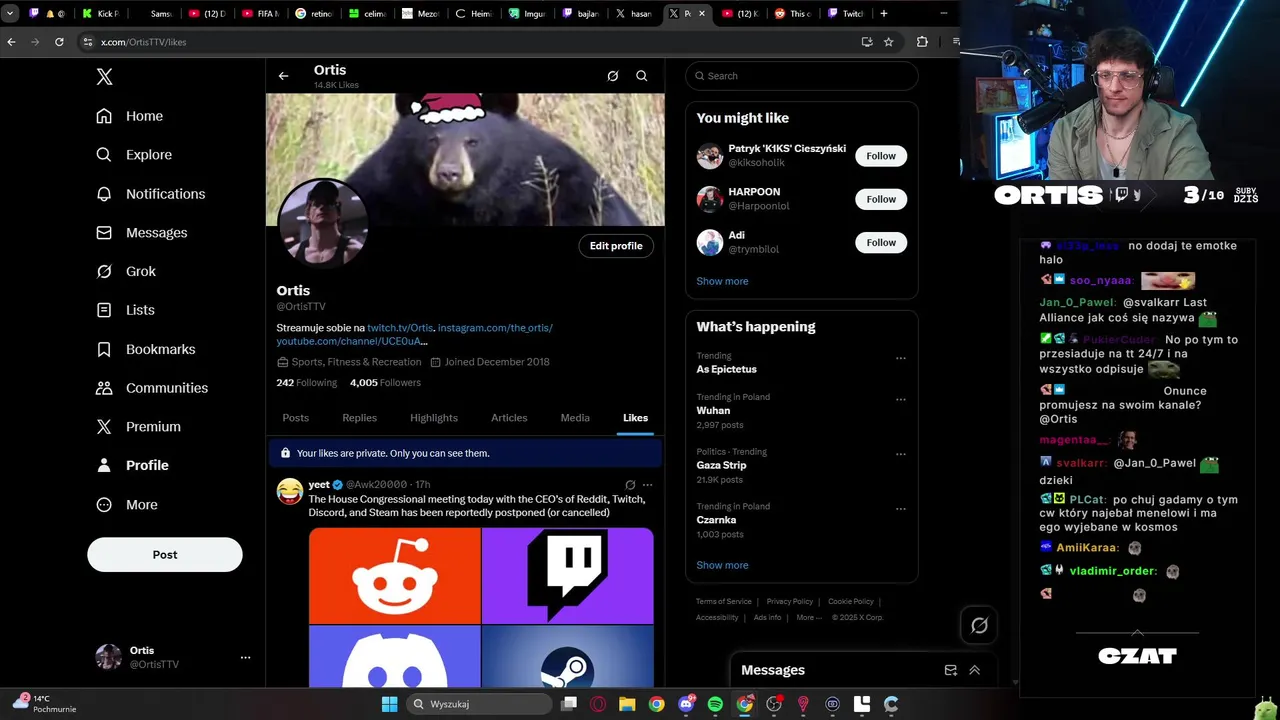Open the bear header banner image

tap(465, 159)
